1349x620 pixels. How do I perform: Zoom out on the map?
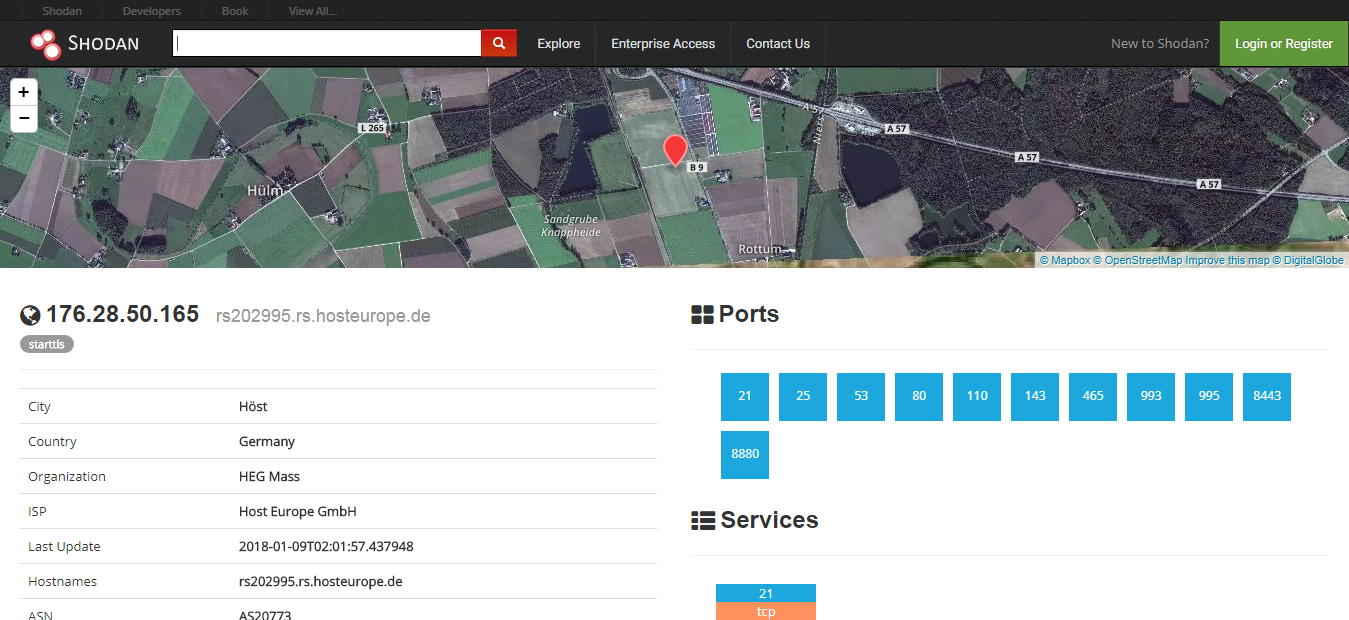coord(23,118)
